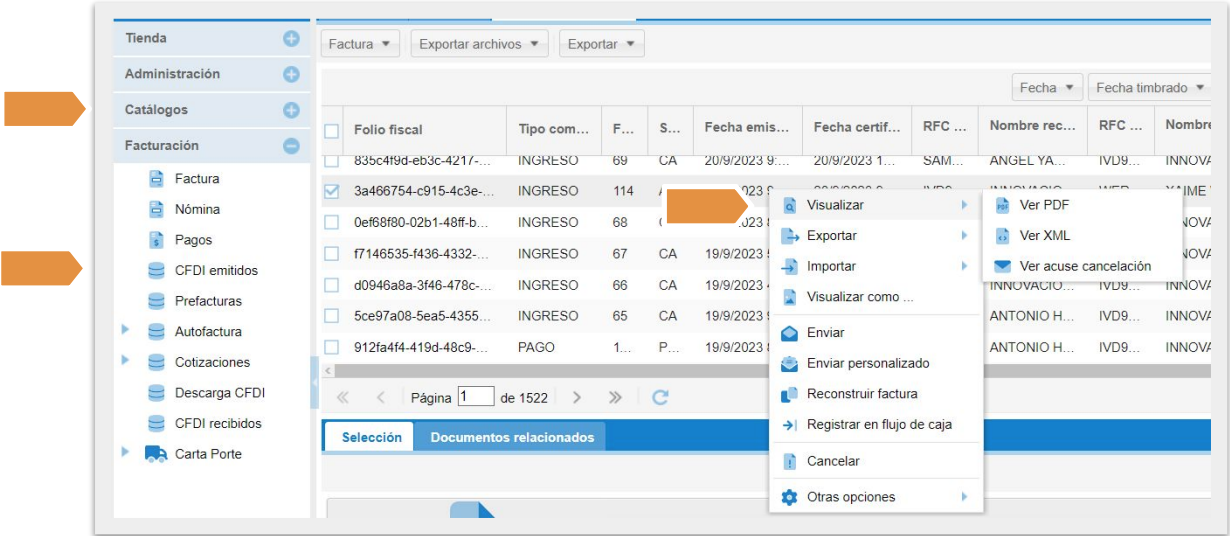Click the Enviar envelope icon
The image size is (1230, 536).
(x=789, y=333)
